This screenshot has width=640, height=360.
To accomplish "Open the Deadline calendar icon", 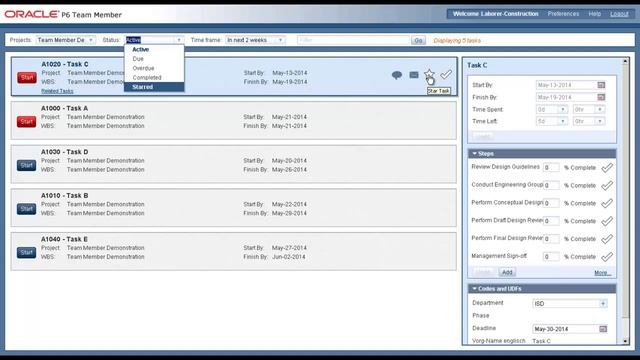I will (603, 329).
